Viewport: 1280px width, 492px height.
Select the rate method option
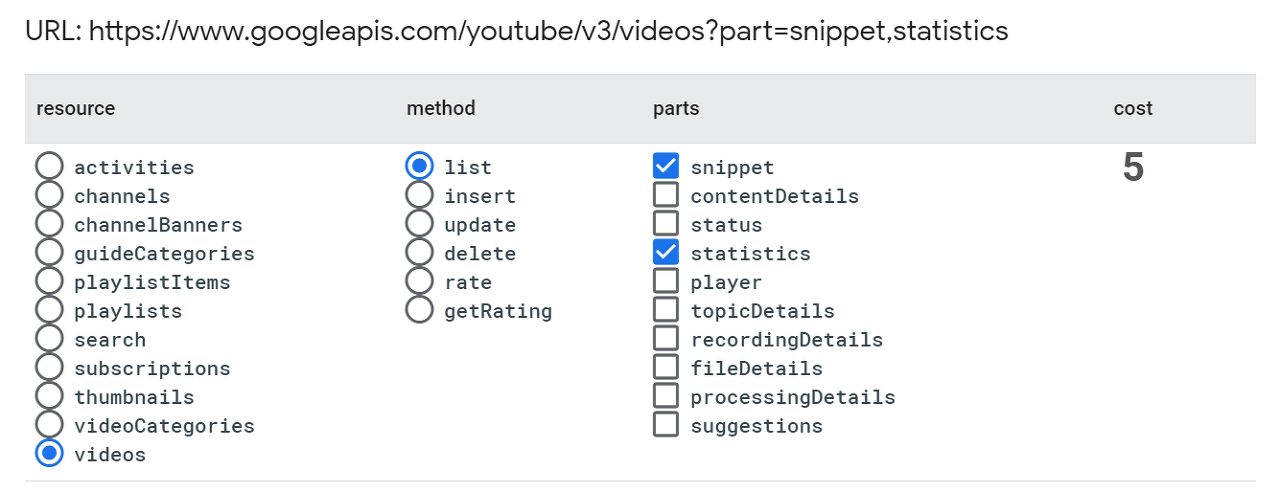coord(420,282)
